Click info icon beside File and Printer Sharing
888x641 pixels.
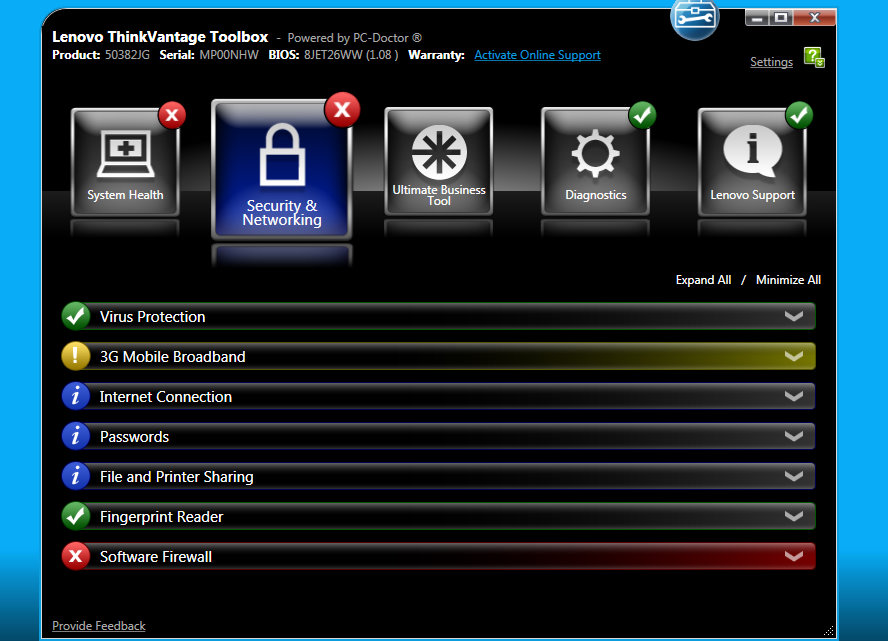(x=76, y=476)
